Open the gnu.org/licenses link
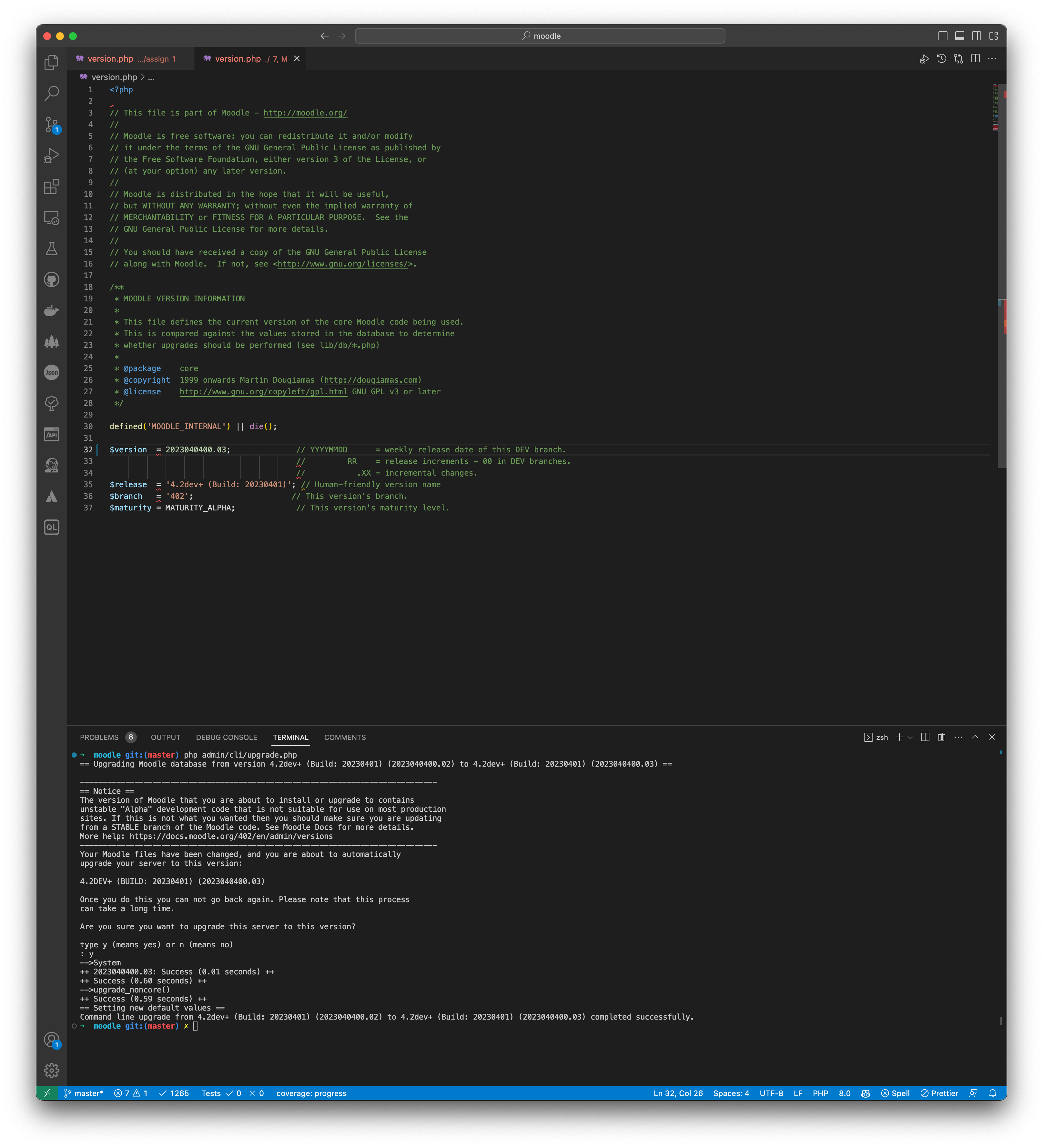 pyautogui.click(x=343, y=264)
